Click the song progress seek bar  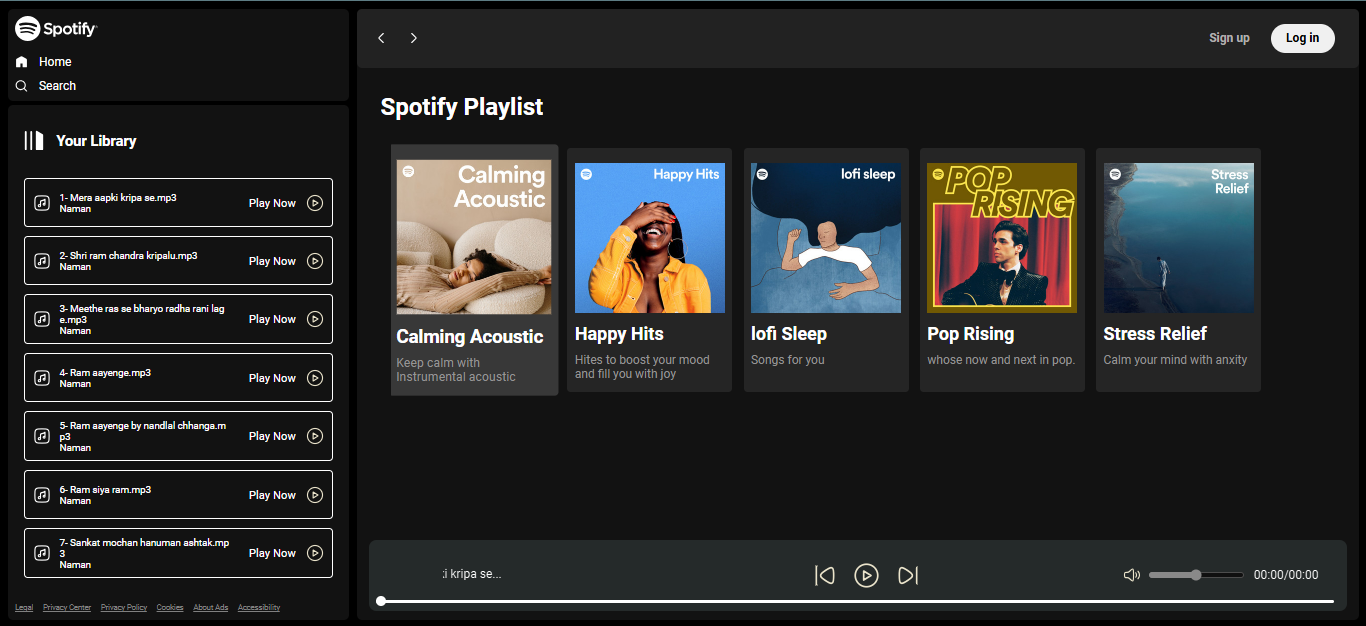click(x=856, y=601)
